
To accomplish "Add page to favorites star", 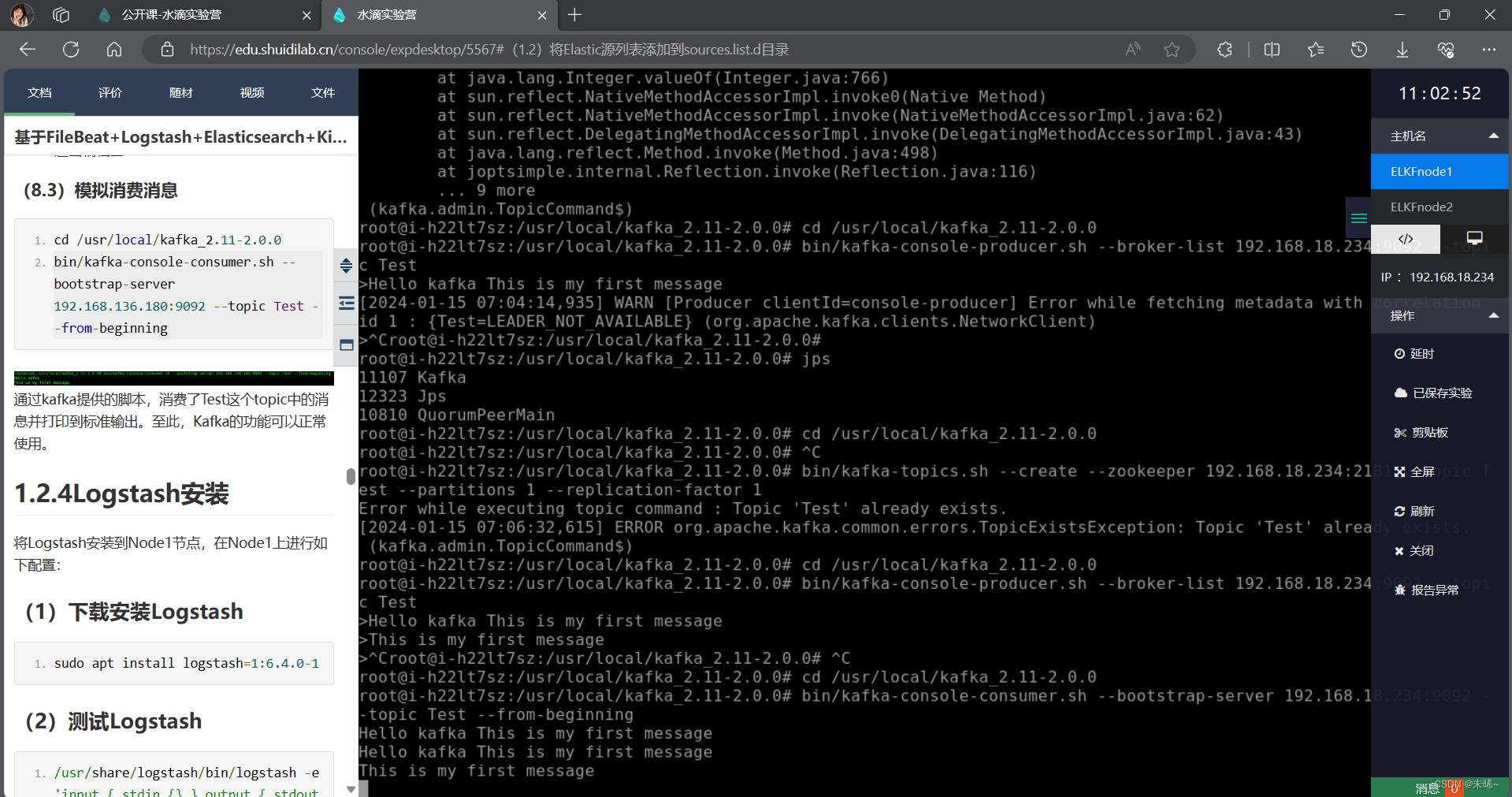I will coord(1172,50).
